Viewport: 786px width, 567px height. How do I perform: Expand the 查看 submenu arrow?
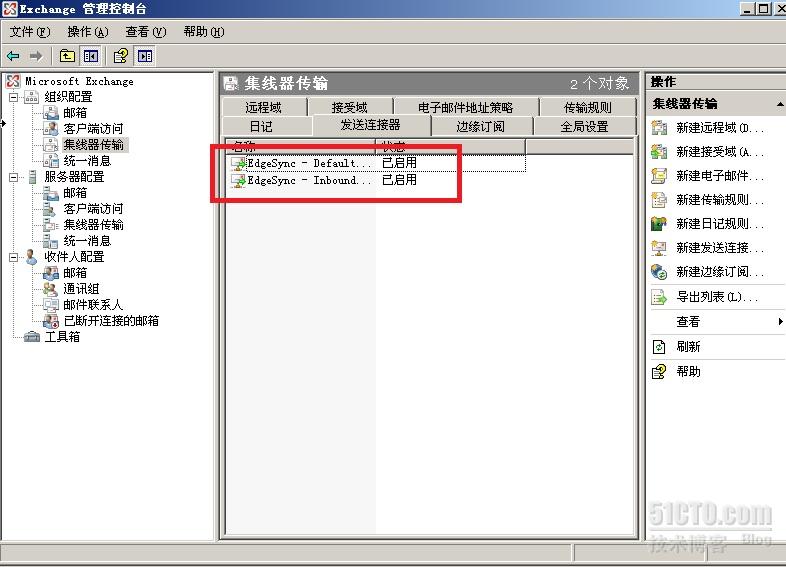(x=780, y=321)
